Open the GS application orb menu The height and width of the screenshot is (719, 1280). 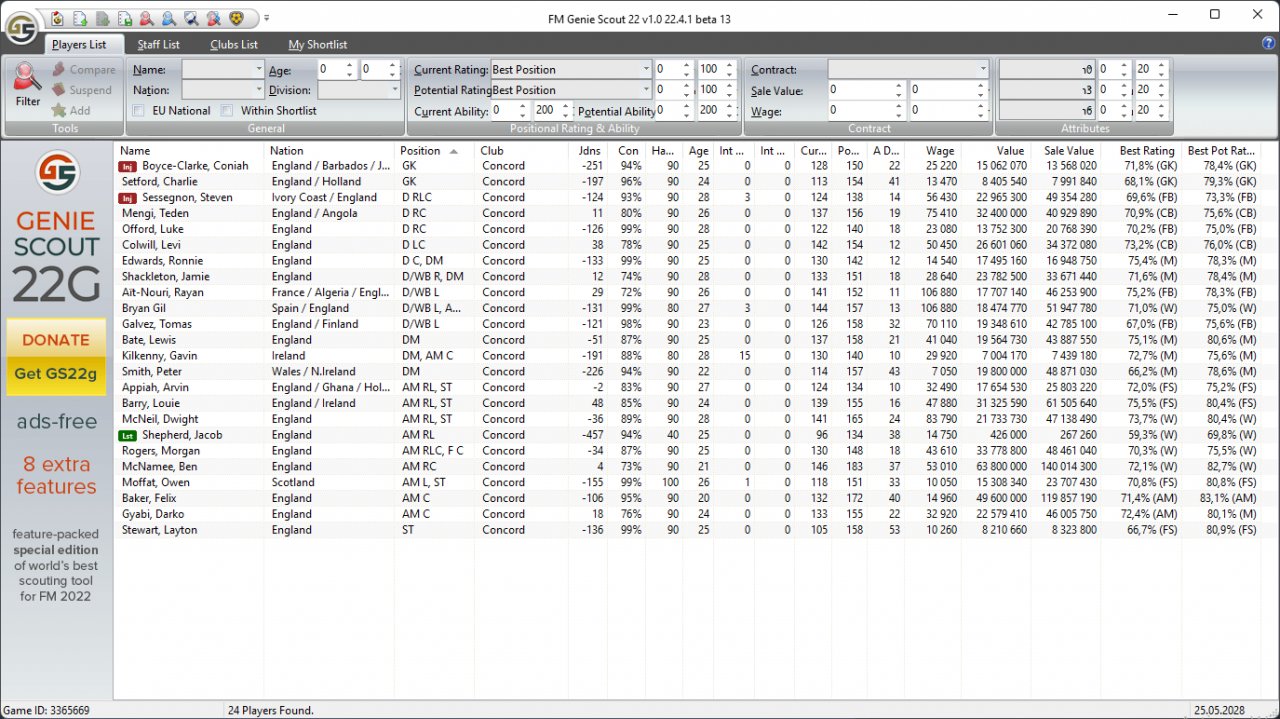pyautogui.click(x=21, y=26)
